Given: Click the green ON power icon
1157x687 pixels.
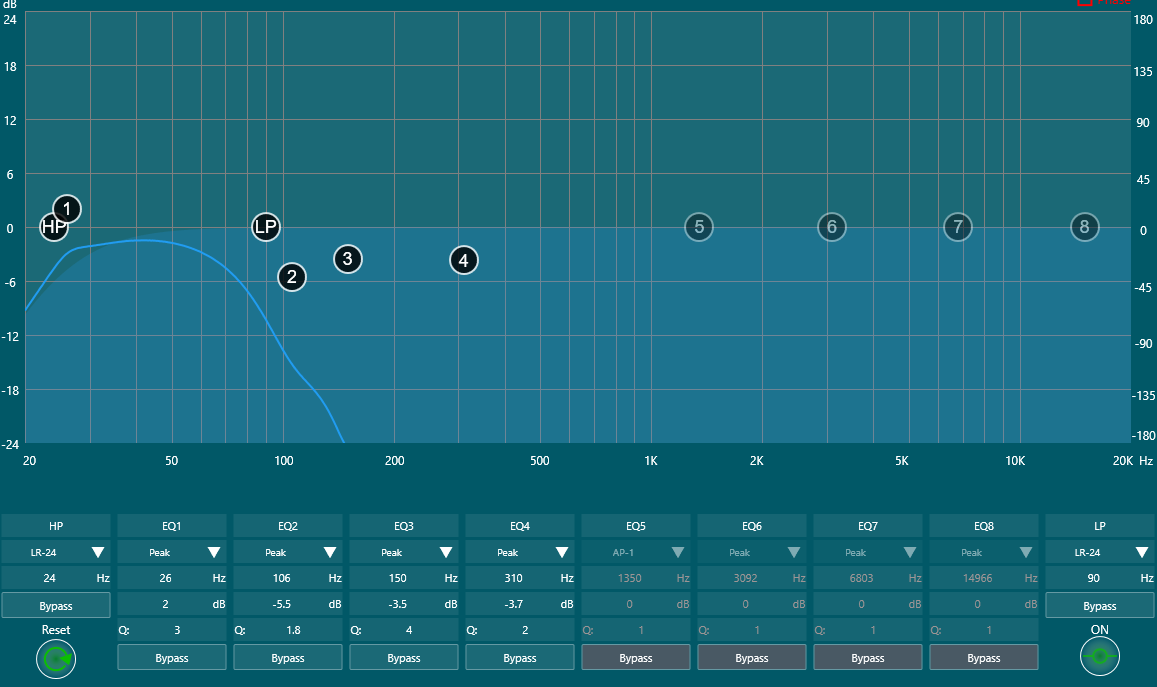Looking at the screenshot, I should pos(1099,657).
